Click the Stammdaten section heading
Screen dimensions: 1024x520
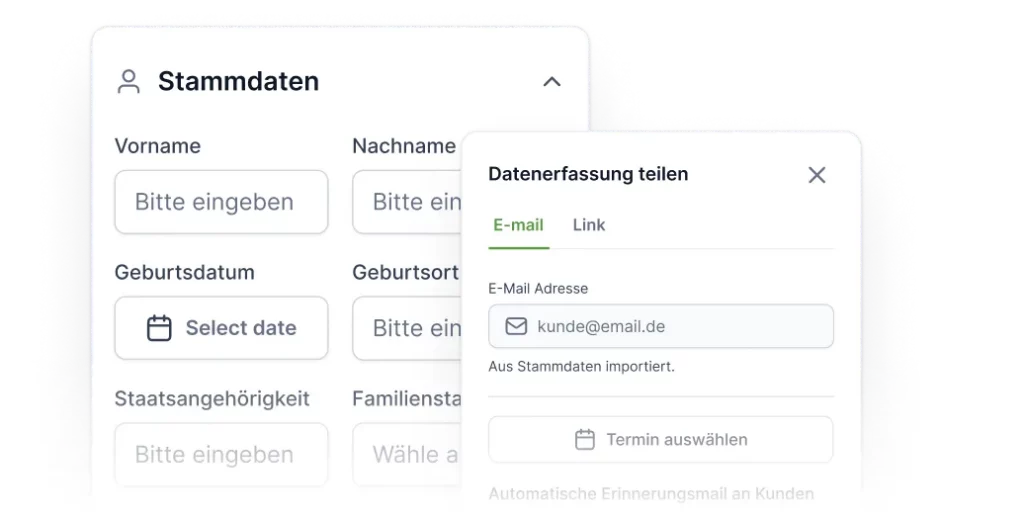point(238,82)
